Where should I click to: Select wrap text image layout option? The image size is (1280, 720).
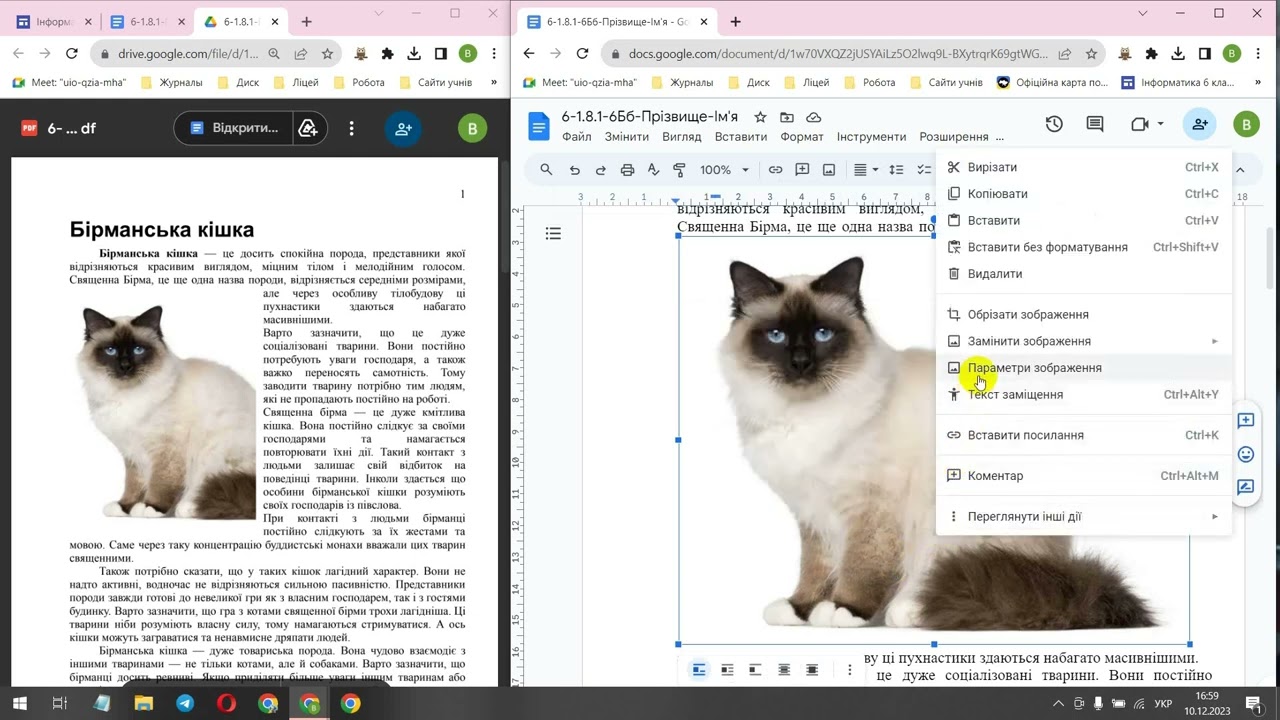tap(727, 670)
